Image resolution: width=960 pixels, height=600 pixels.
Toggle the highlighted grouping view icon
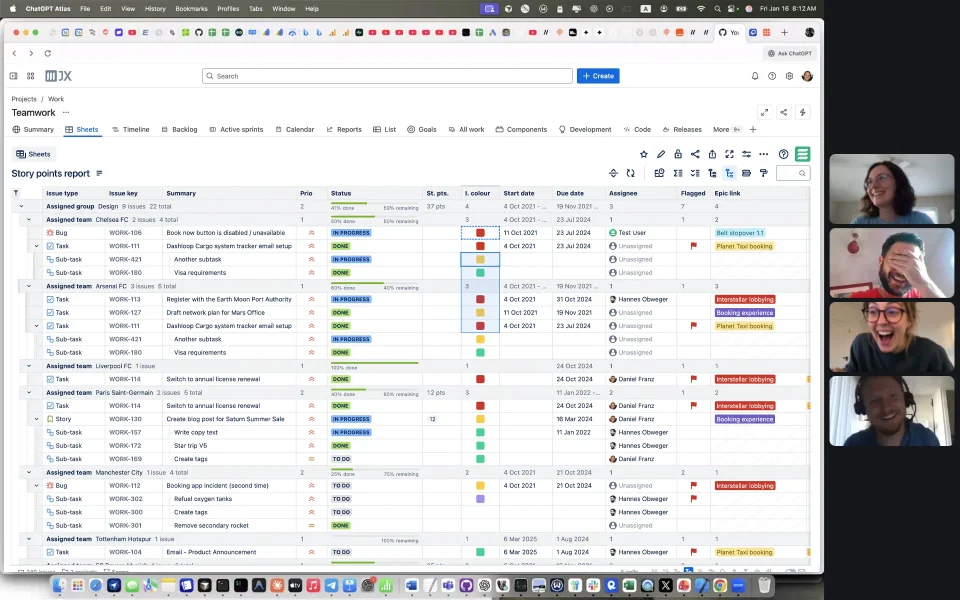pos(729,173)
